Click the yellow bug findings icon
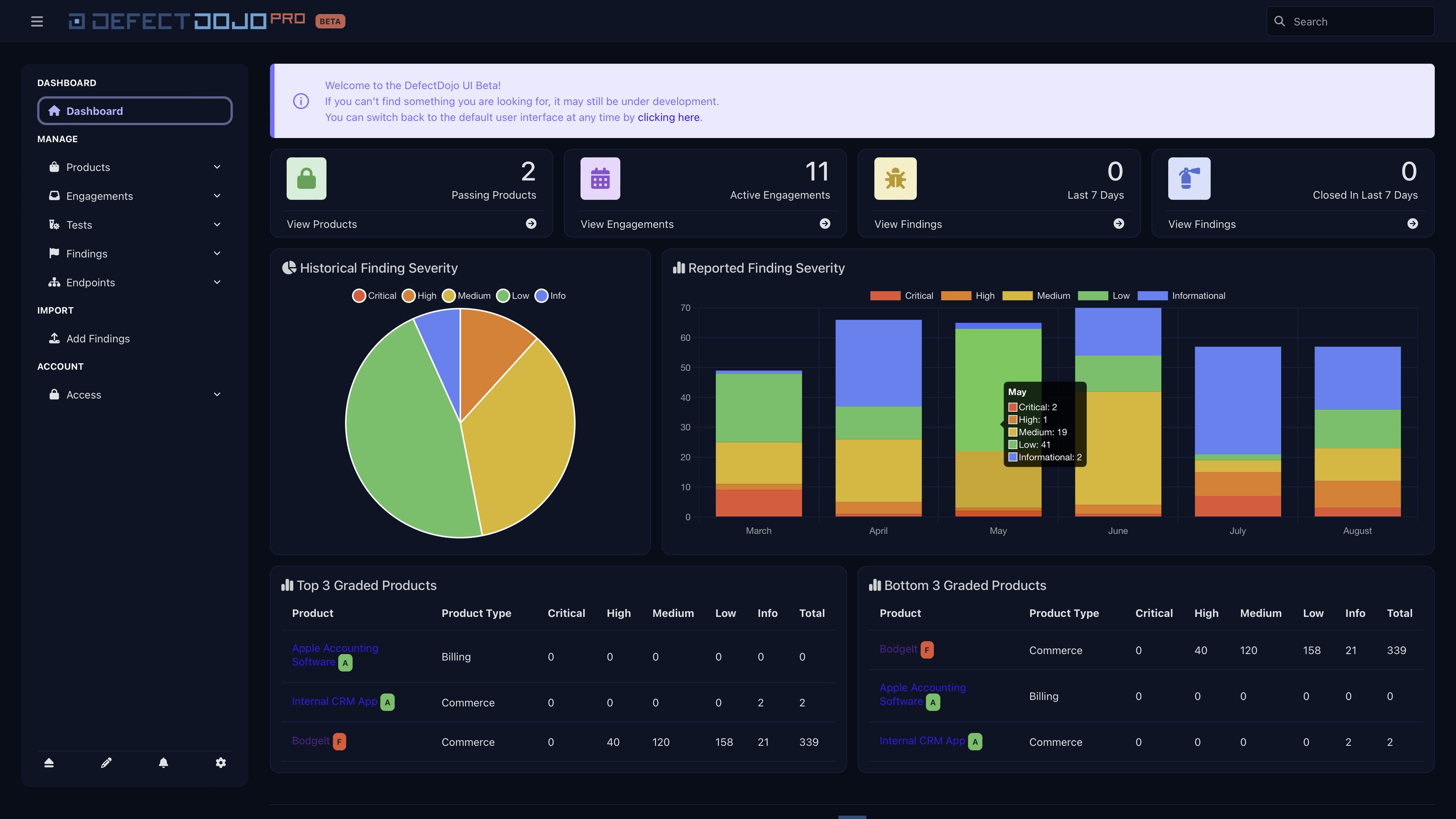The height and width of the screenshot is (819, 1456). pos(895,179)
